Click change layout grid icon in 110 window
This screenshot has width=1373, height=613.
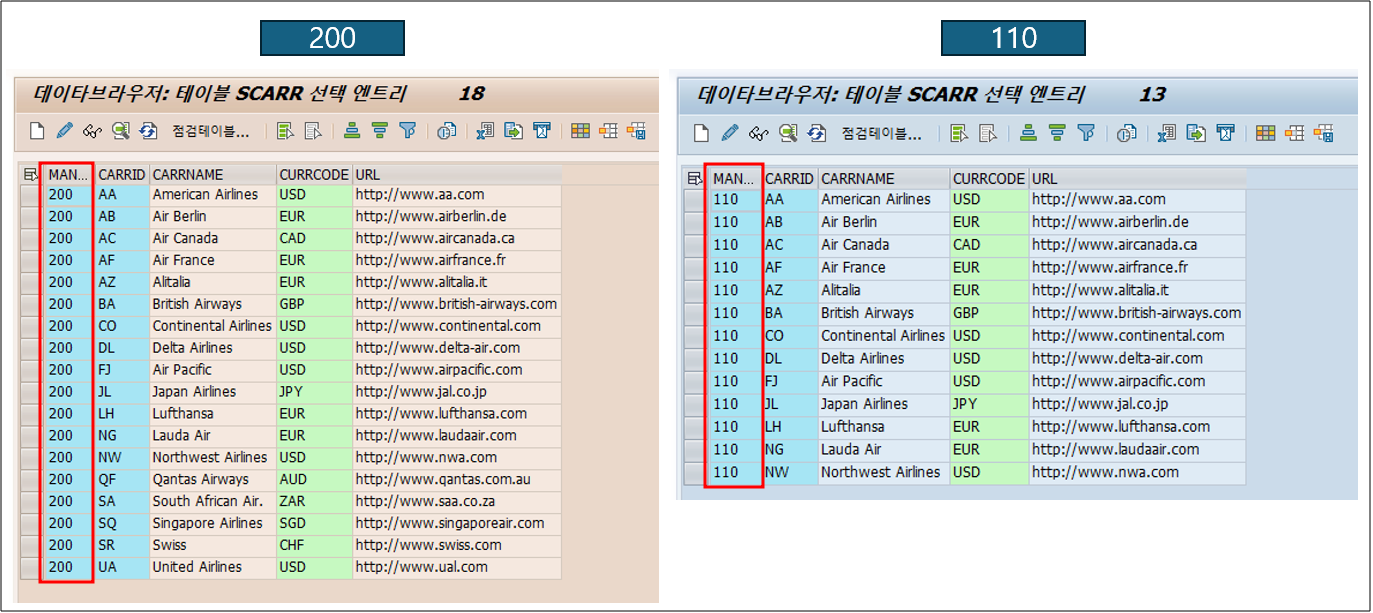[1266, 133]
